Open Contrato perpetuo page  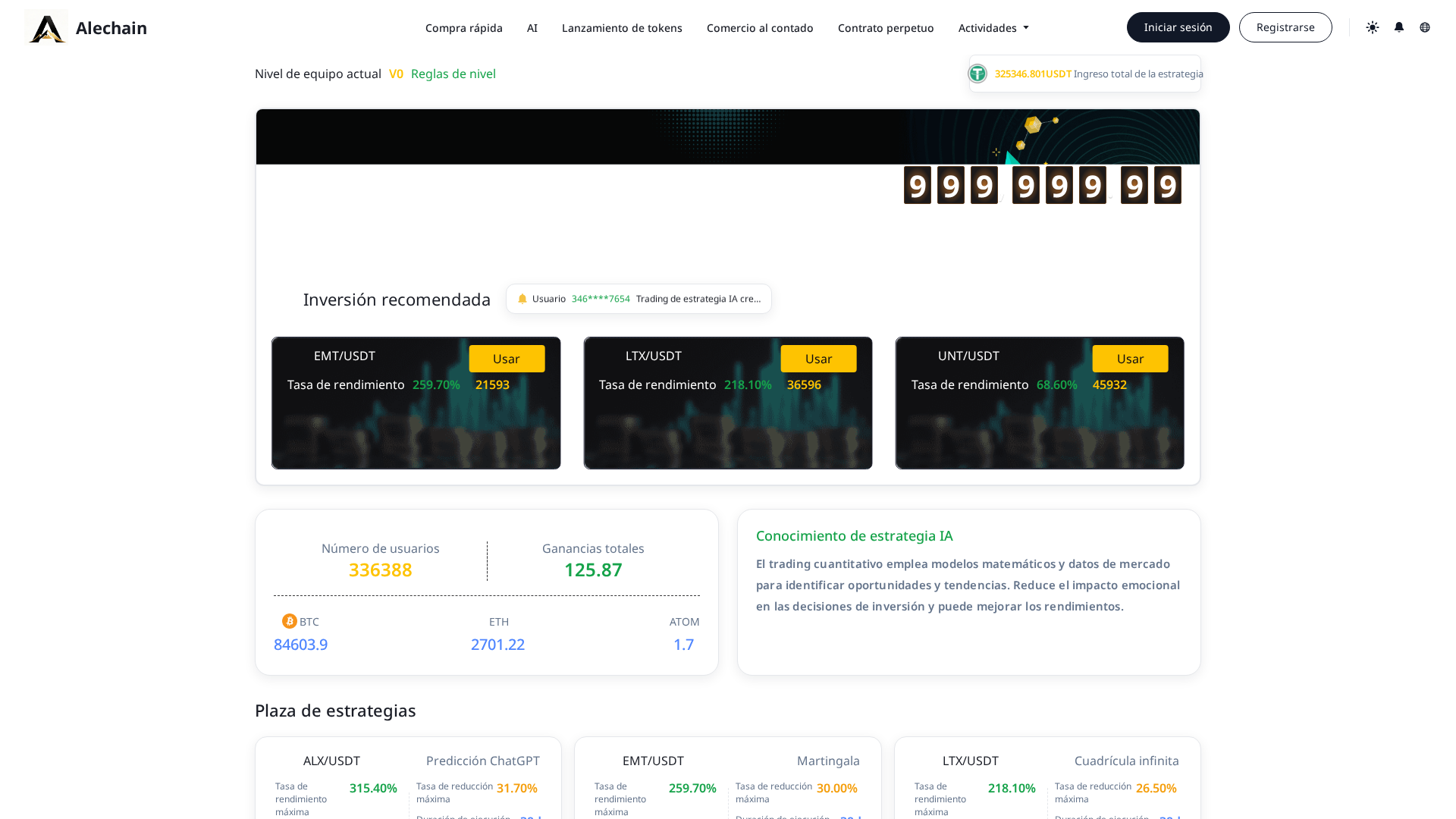click(886, 28)
